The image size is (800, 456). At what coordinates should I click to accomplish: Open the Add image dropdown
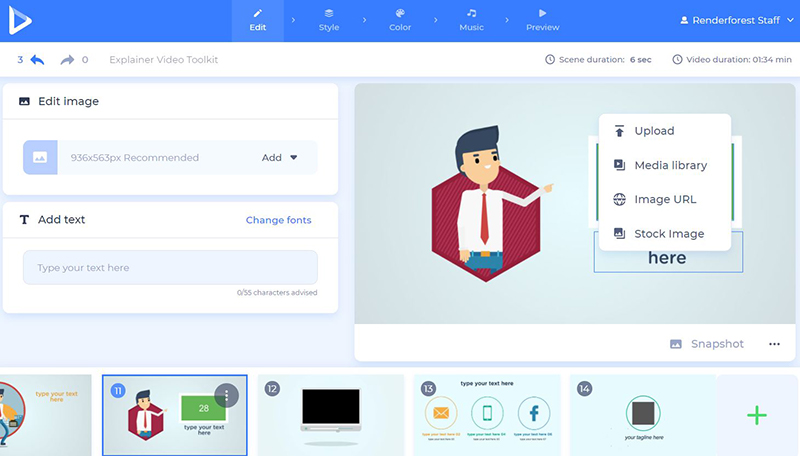(280, 158)
